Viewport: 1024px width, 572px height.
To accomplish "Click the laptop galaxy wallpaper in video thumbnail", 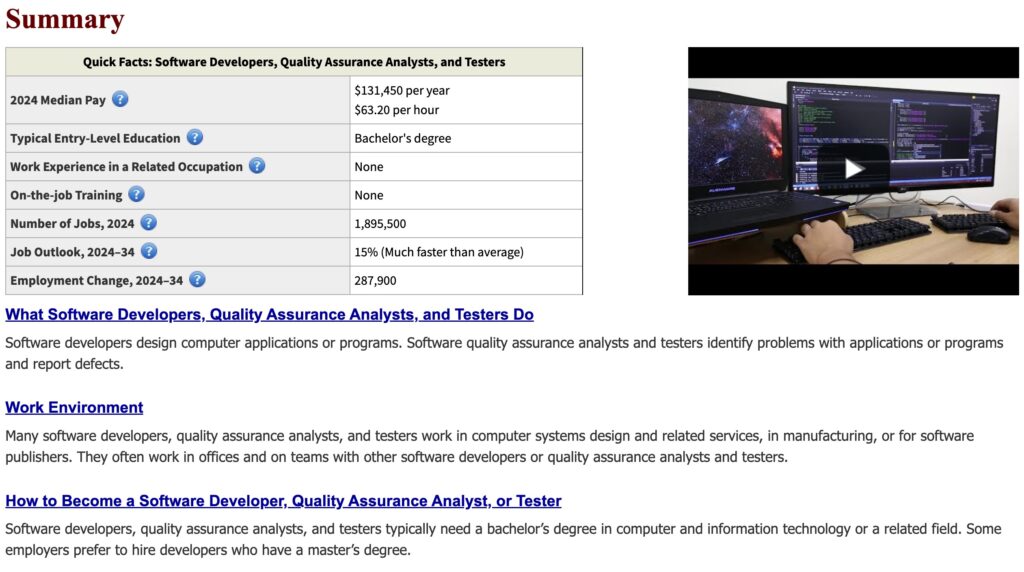I will [735, 140].
